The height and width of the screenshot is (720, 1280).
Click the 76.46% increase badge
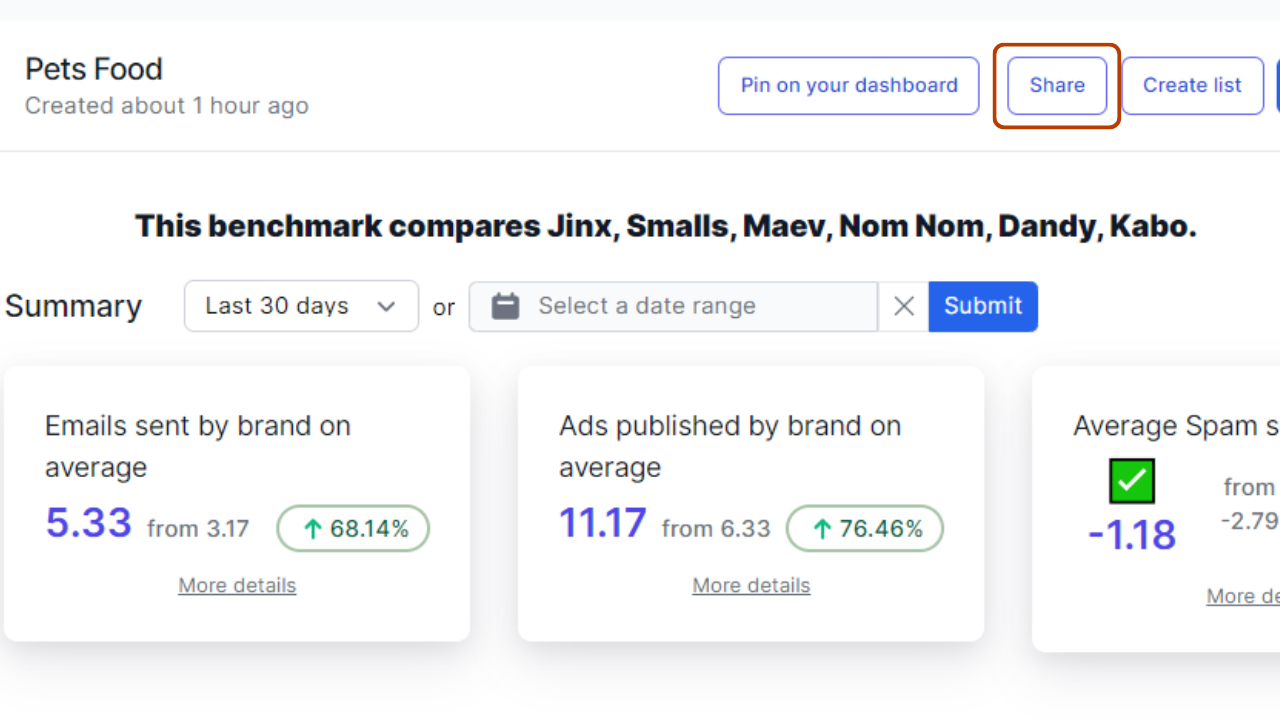tap(865, 529)
